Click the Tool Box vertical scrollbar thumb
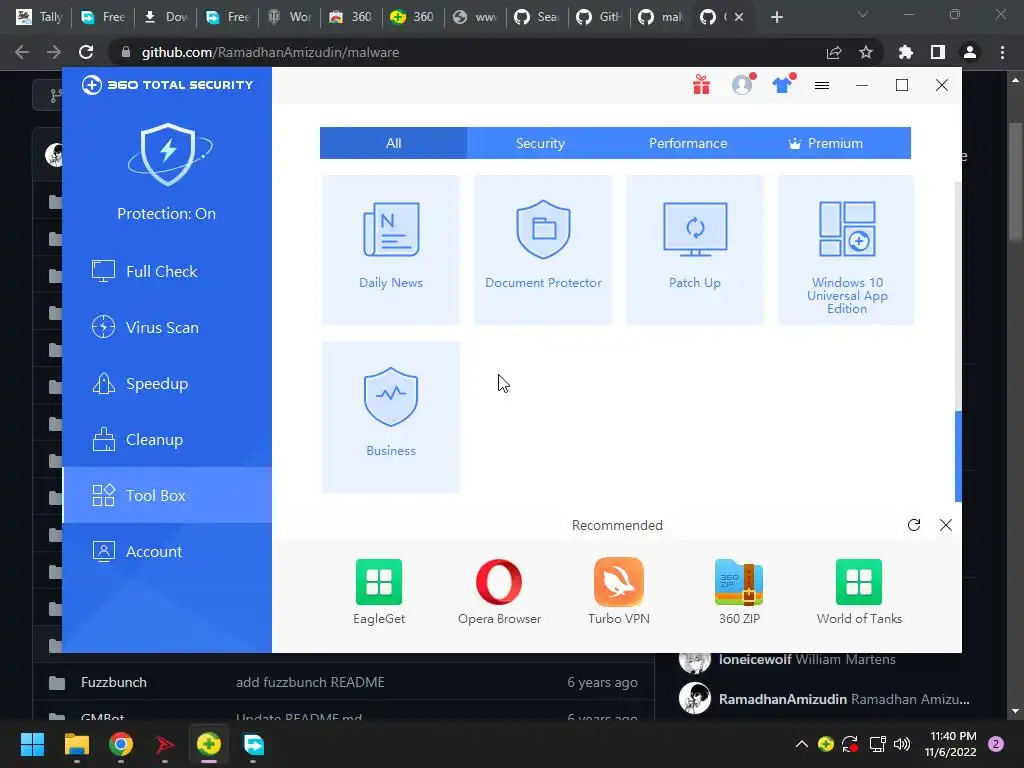Screen dimensions: 1024x768 (958, 456)
